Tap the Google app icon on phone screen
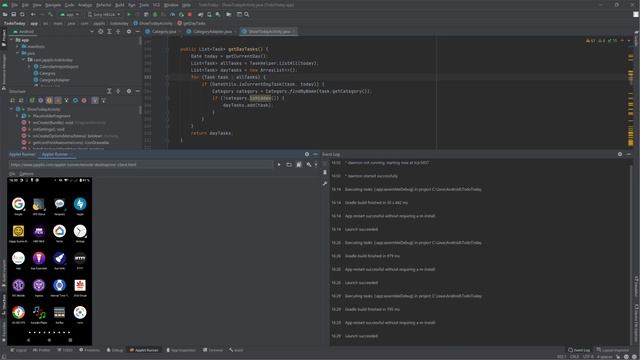The width and height of the screenshot is (640, 360). coord(18,204)
